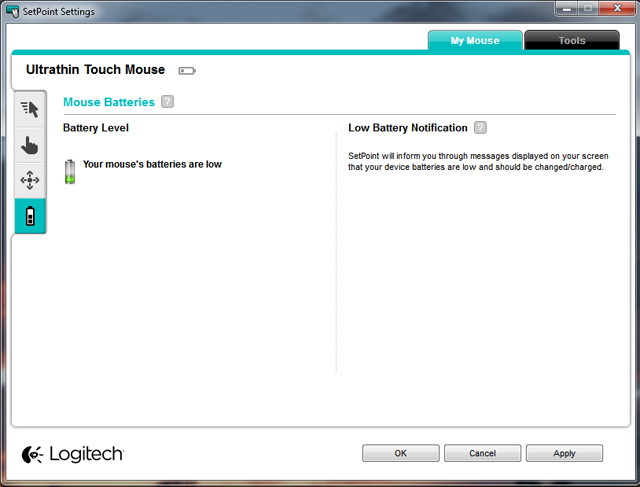This screenshot has height=487, width=640.
Task: Open pointer and scrolling settings sidebar icon
Action: point(30,109)
